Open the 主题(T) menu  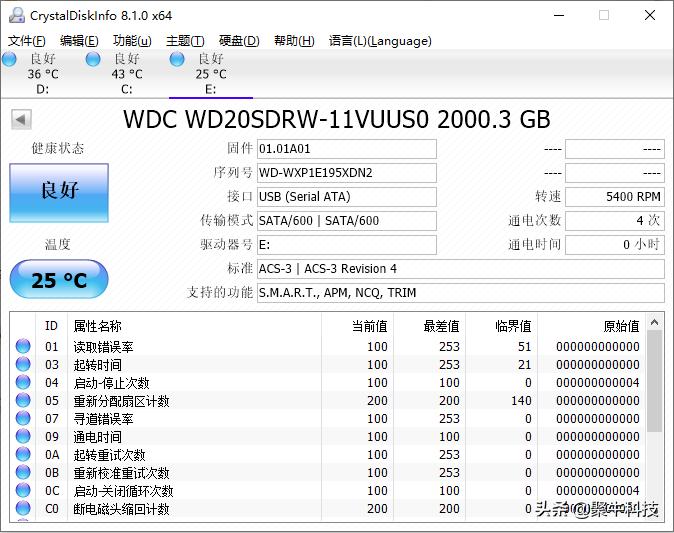pos(185,41)
